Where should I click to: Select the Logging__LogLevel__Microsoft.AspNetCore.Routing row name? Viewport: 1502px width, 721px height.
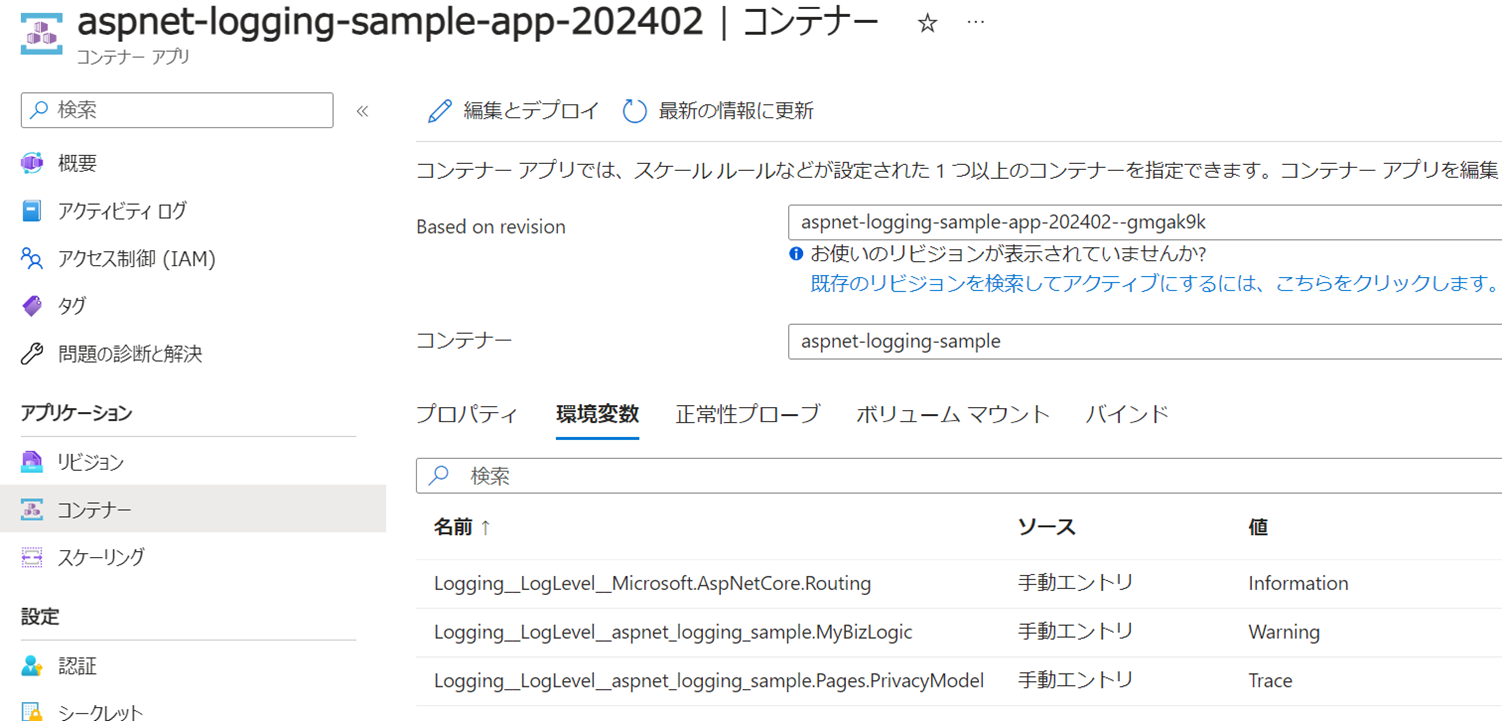tap(652, 583)
